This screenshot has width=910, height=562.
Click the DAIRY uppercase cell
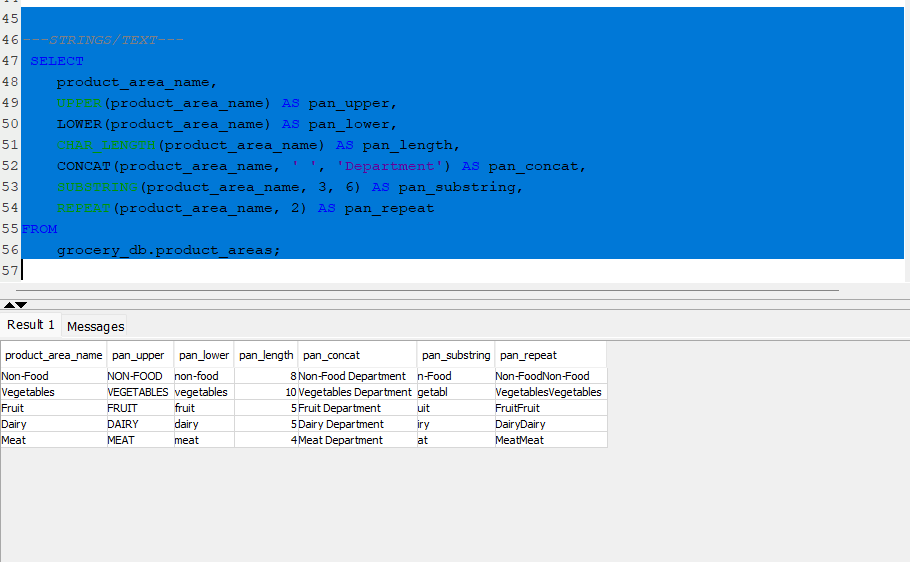pyautogui.click(x=140, y=424)
